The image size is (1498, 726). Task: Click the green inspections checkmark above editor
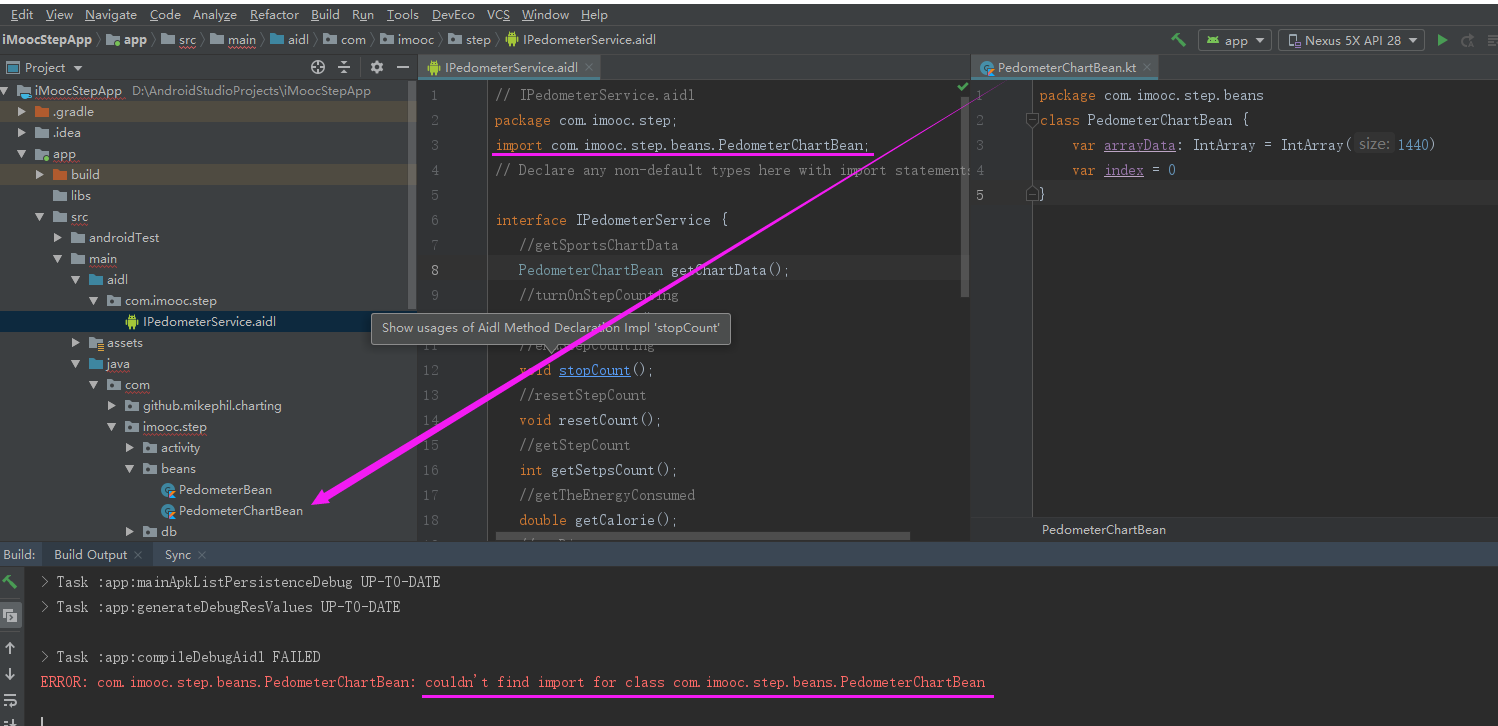[963, 86]
